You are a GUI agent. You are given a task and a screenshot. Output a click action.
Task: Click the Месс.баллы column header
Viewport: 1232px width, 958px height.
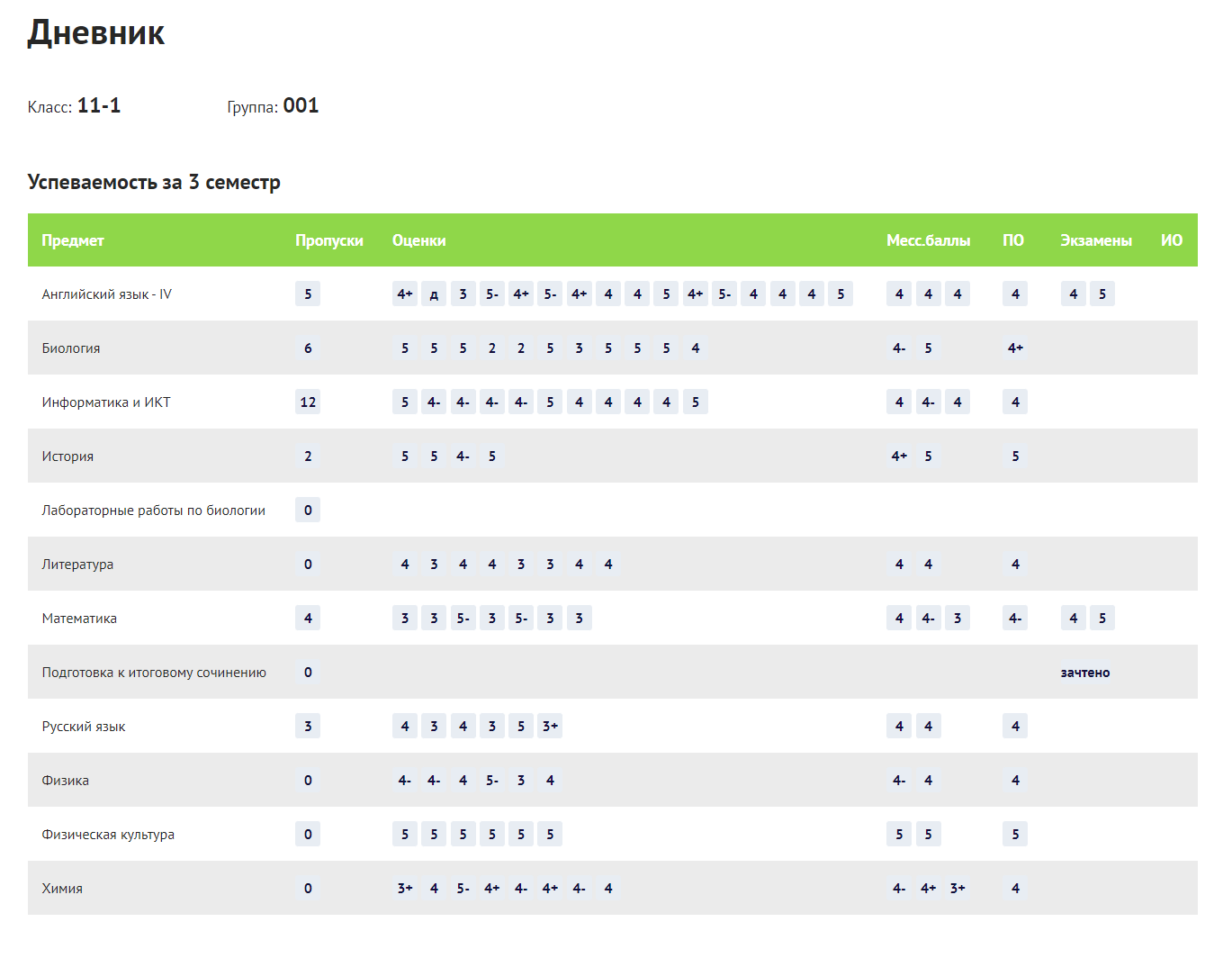[928, 240]
